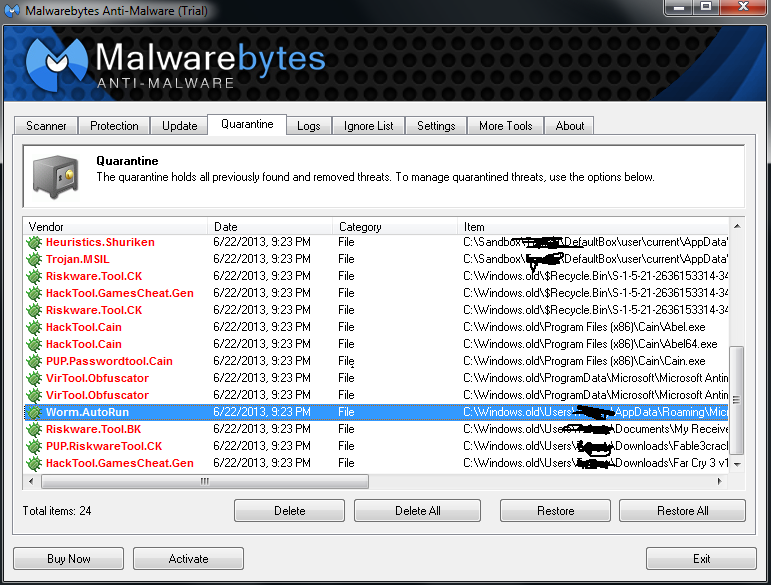The height and width of the screenshot is (585, 771).
Task: Click the Far Cry 3 item path
Action: (x=595, y=463)
